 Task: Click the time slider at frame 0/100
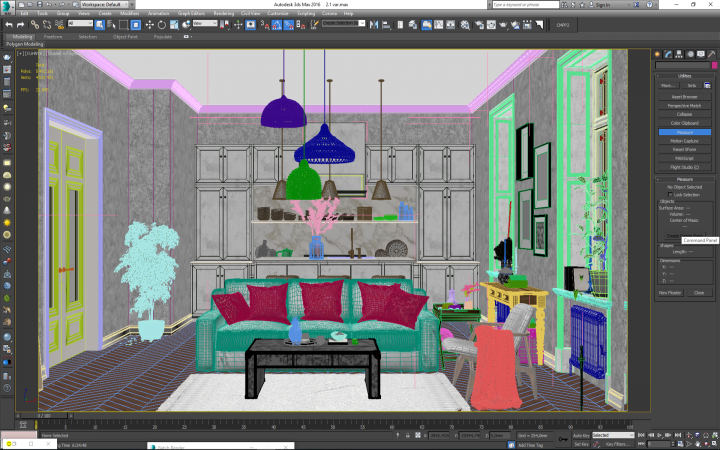point(45,416)
